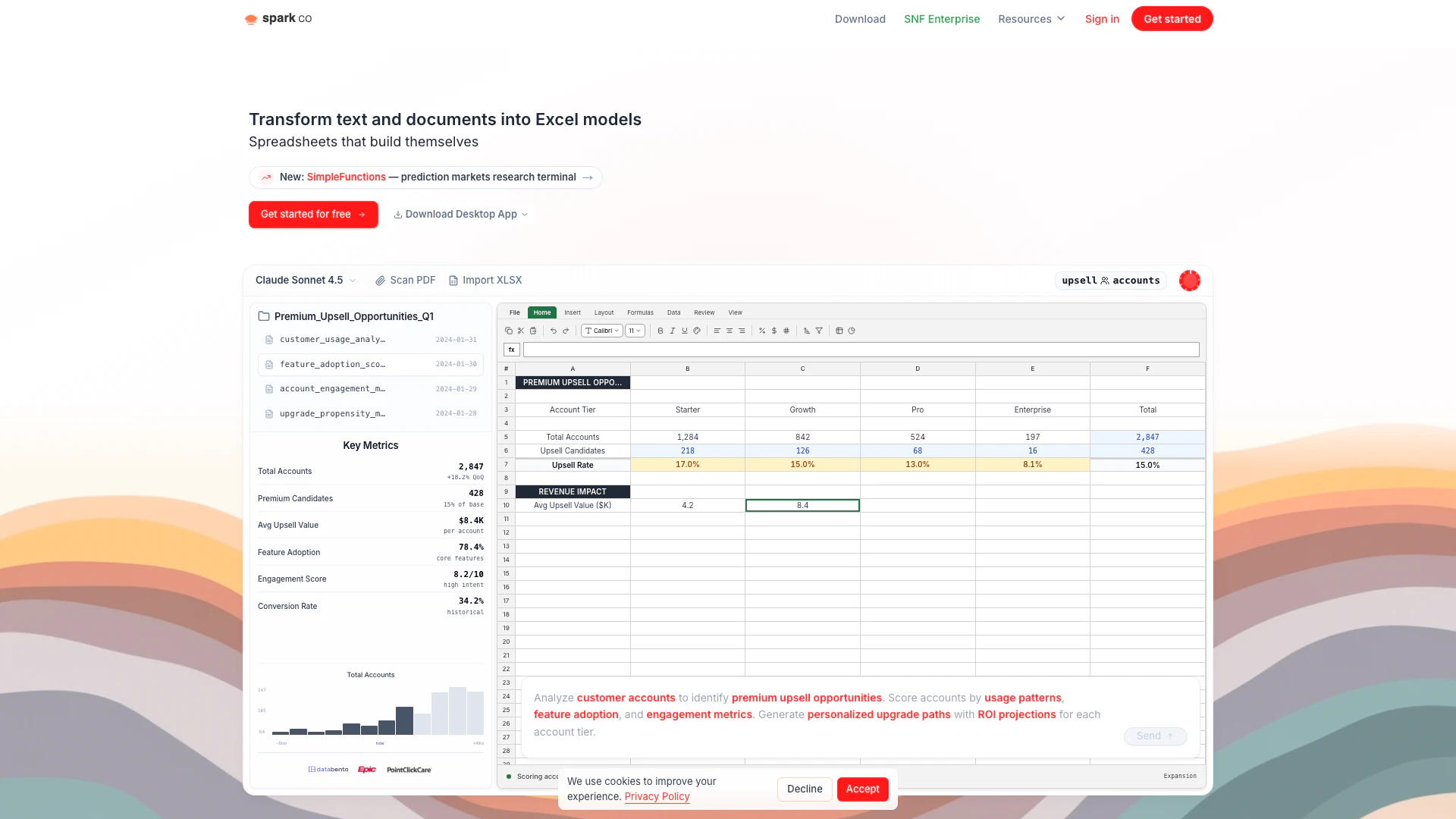The width and height of the screenshot is (1456, 819).
Task: Apply percent format icon
Action: click(x=762, y=331)
